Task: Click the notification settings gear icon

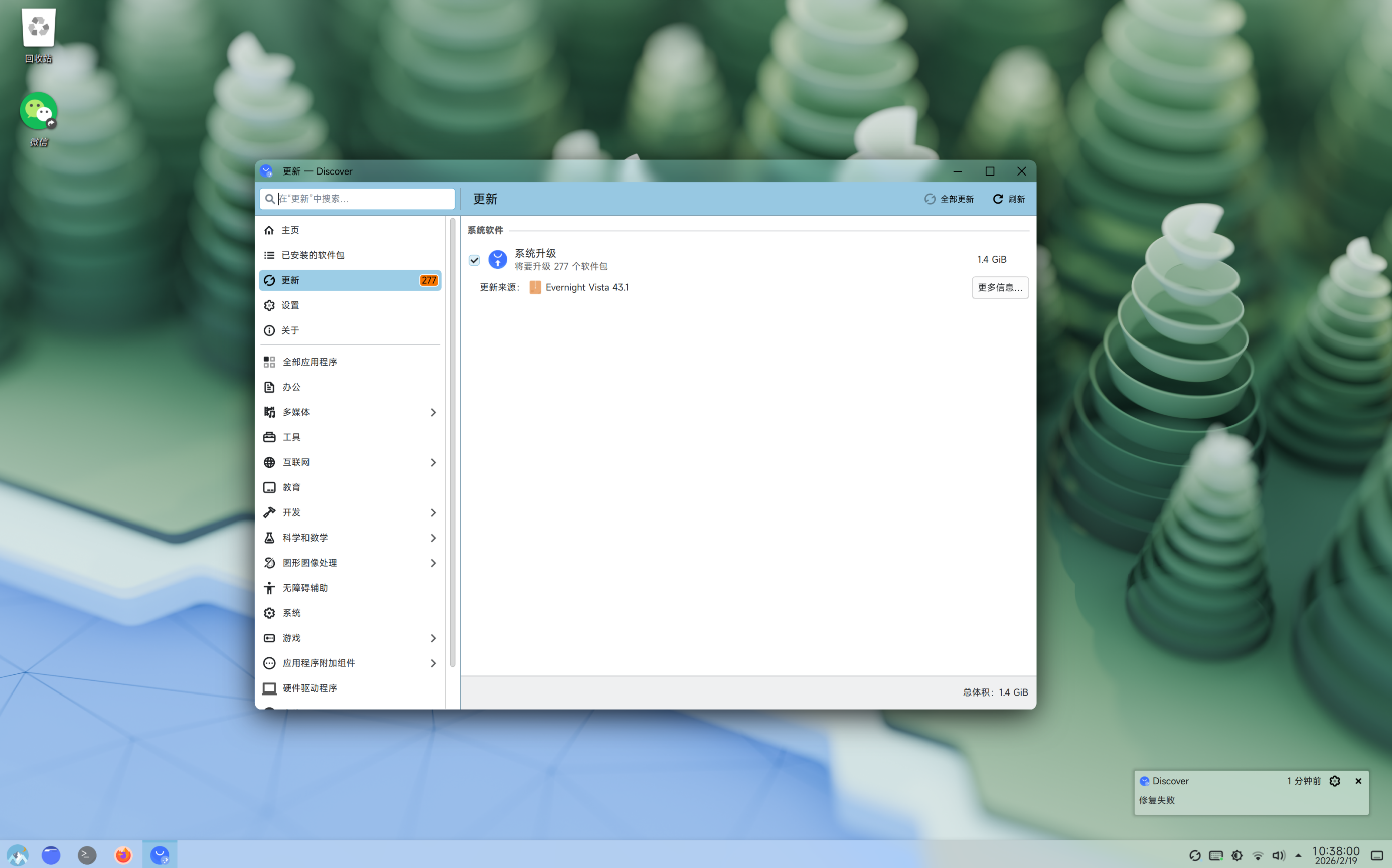Action: tap(1335, 781)
